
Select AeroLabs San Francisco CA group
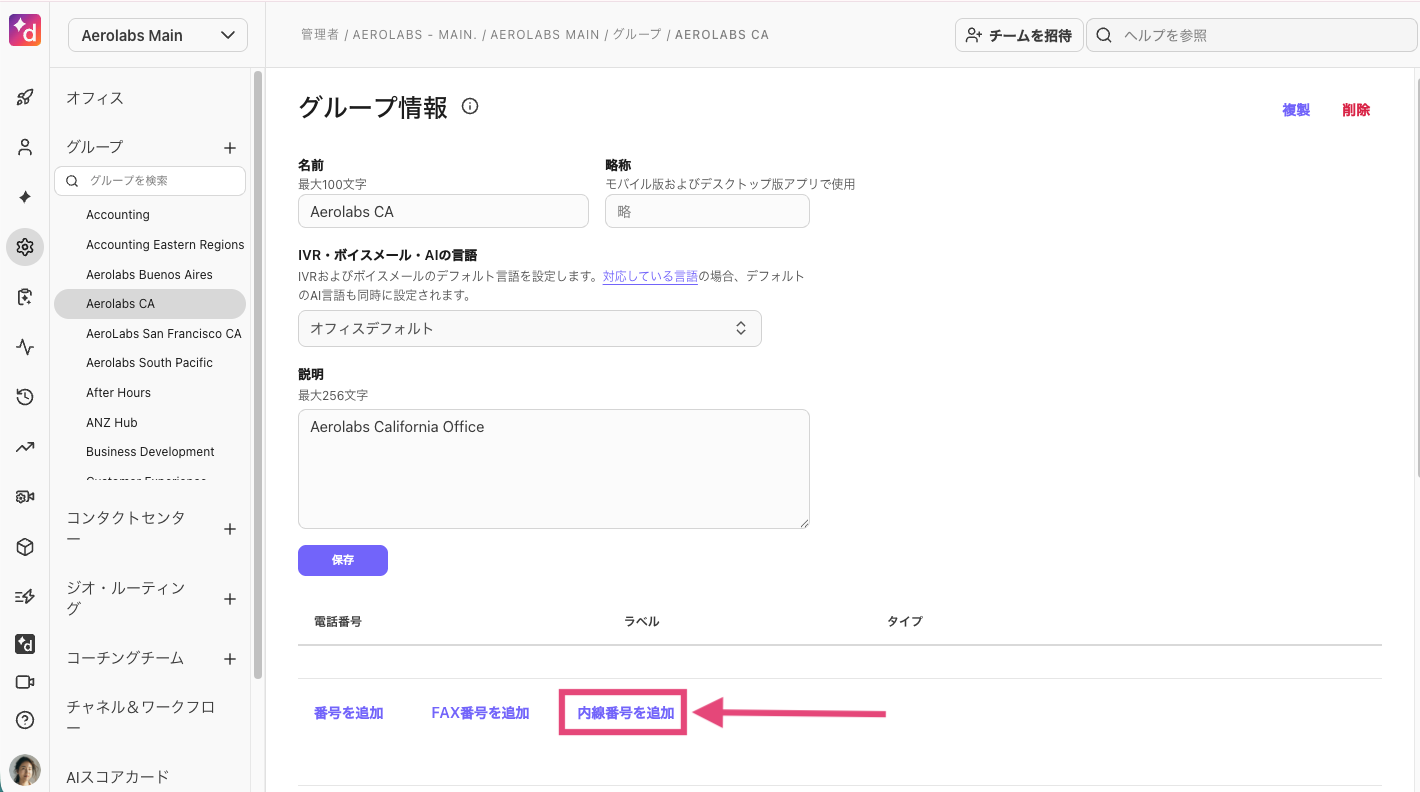(164, 334)
